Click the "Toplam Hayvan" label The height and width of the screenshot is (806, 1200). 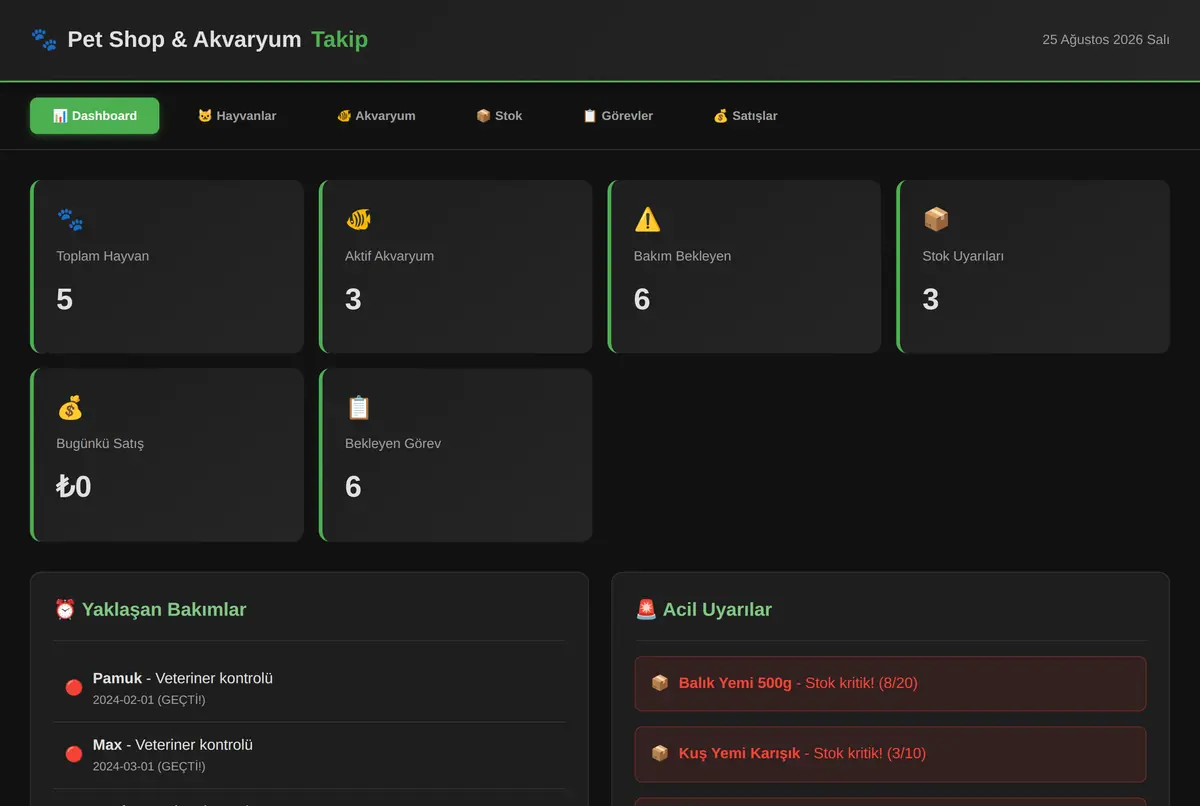pos(103,256)
